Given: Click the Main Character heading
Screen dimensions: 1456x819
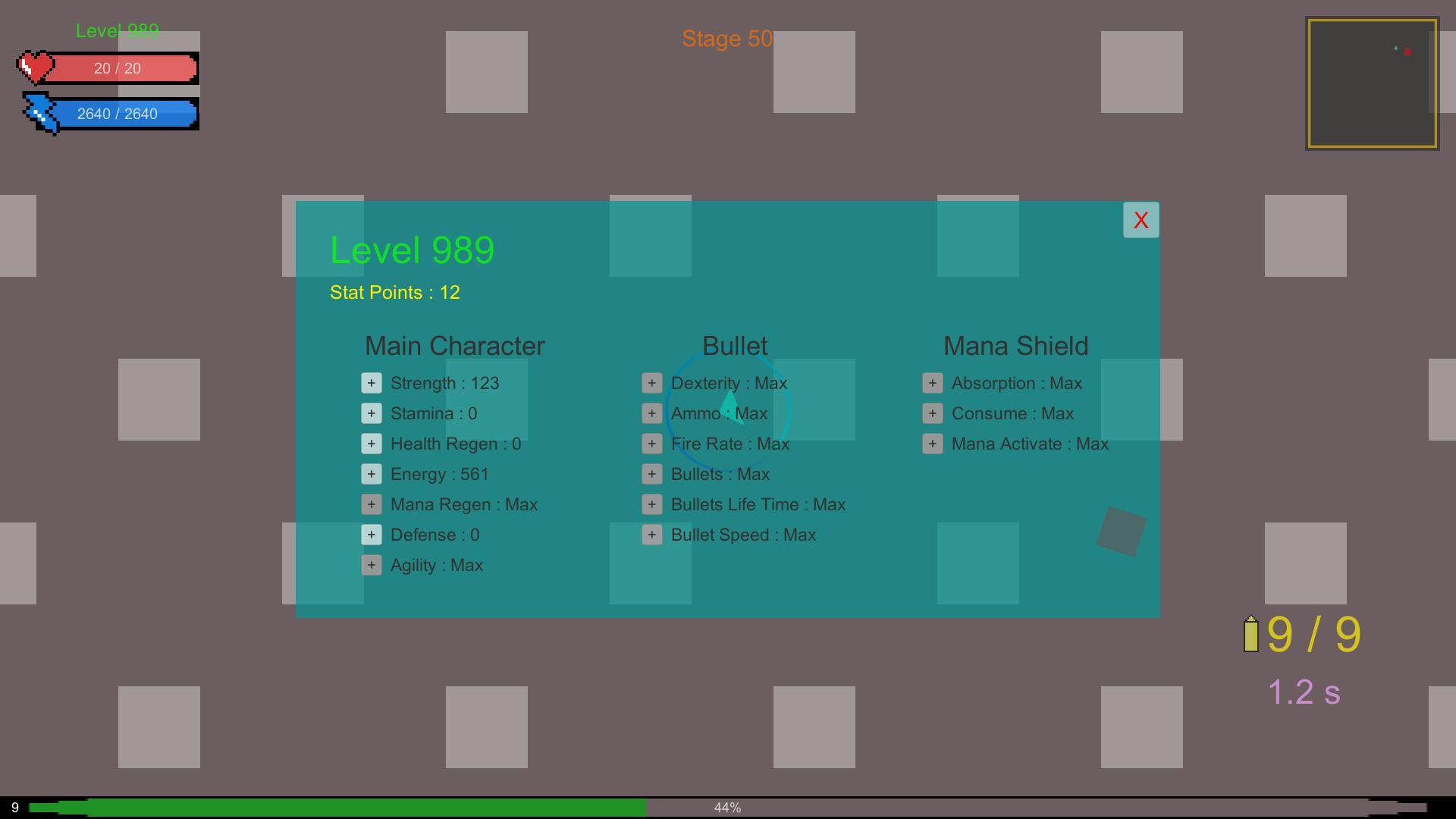Looking at the screenshot, I should click(x=455, y=346).
